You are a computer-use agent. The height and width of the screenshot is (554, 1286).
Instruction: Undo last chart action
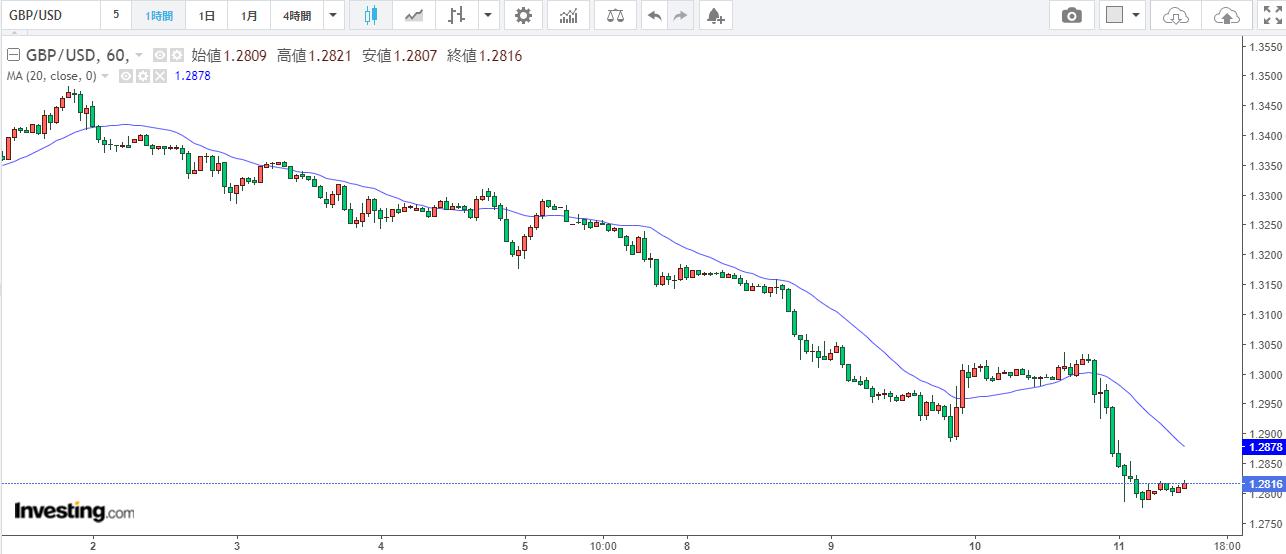coord(655,16)
